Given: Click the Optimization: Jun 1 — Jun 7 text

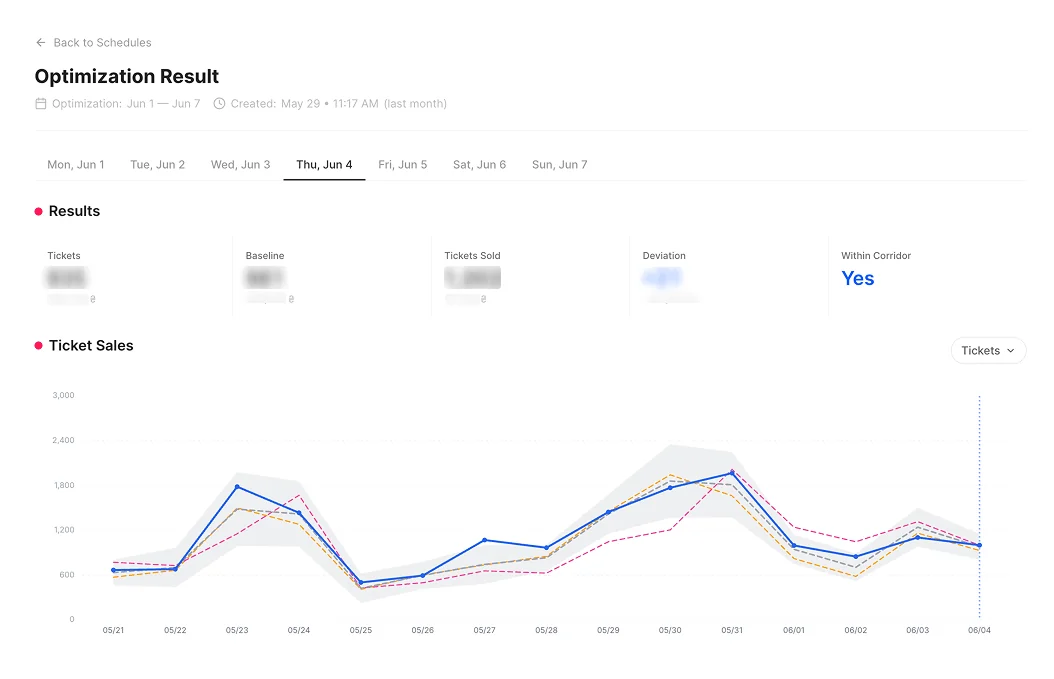Looking at the screenshot, I should [x=126, y=104].
